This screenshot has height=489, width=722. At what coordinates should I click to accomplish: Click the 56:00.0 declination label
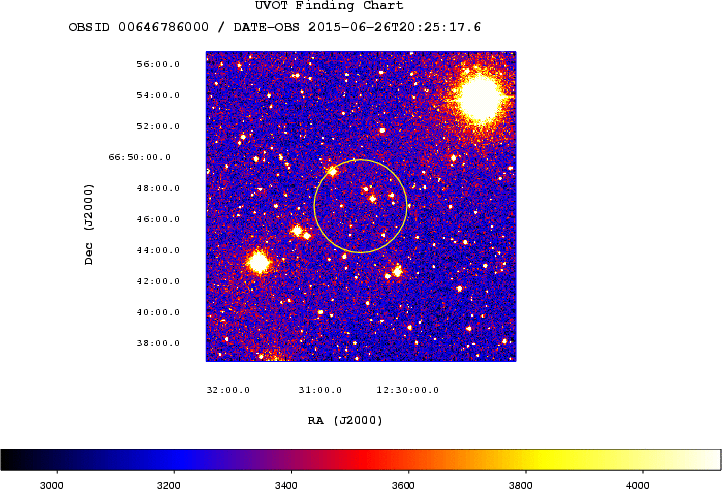coord(158,64)
